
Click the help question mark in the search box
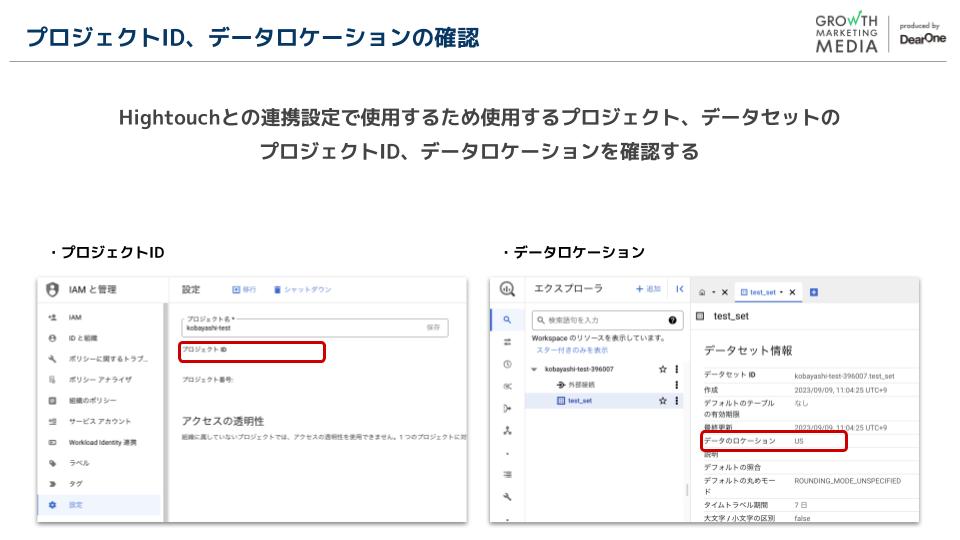pyautogui.click(x=672, y=320)
